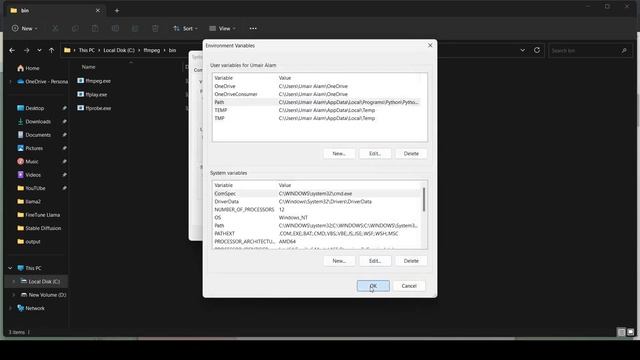The height and width of the screenshot is (360, 640).
Task: Click Local Disk (C:) in breadcrumb
Action: (x=119, y=50)
